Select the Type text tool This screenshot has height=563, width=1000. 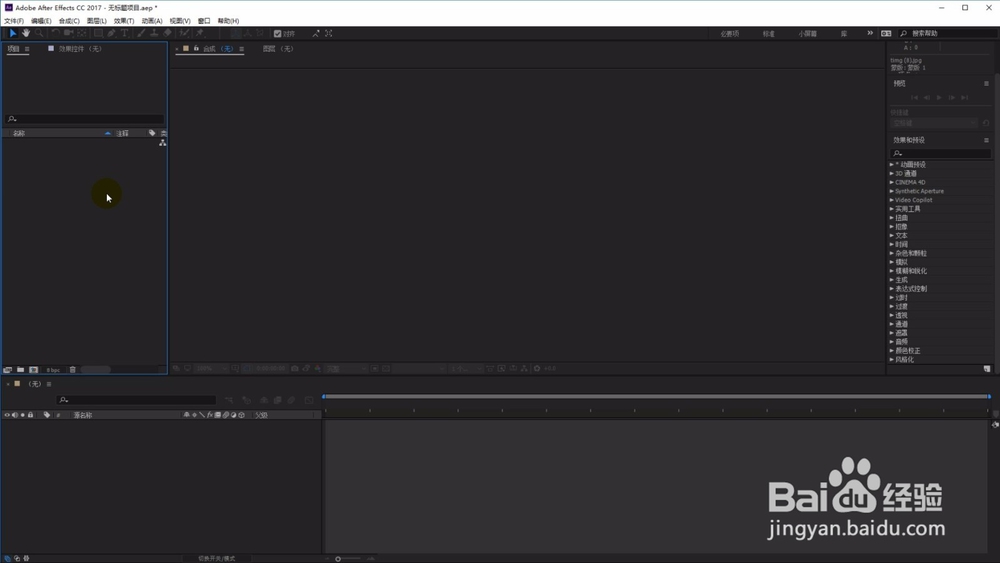coord(124,33)
